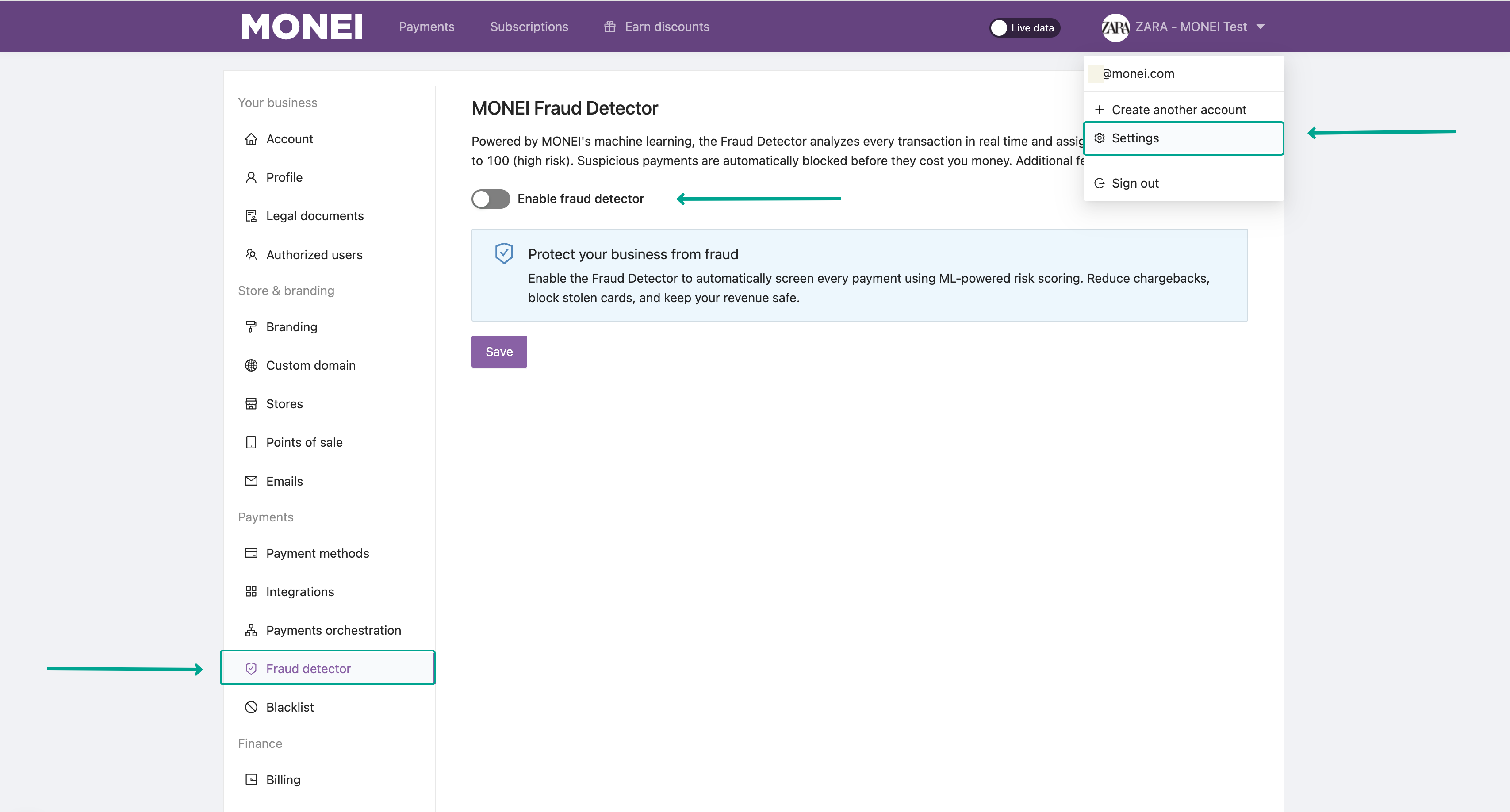1510x812 pixels.
Task: Click the gear icon beside Settings
Action: coord(1099,138)
